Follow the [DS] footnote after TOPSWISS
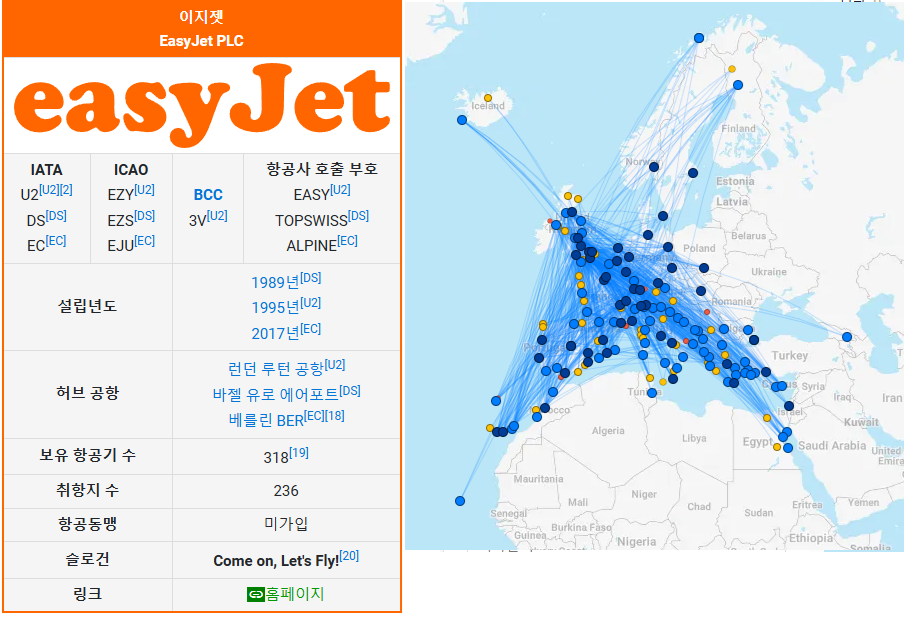The image size is (904, 628). tap(358, 216)
